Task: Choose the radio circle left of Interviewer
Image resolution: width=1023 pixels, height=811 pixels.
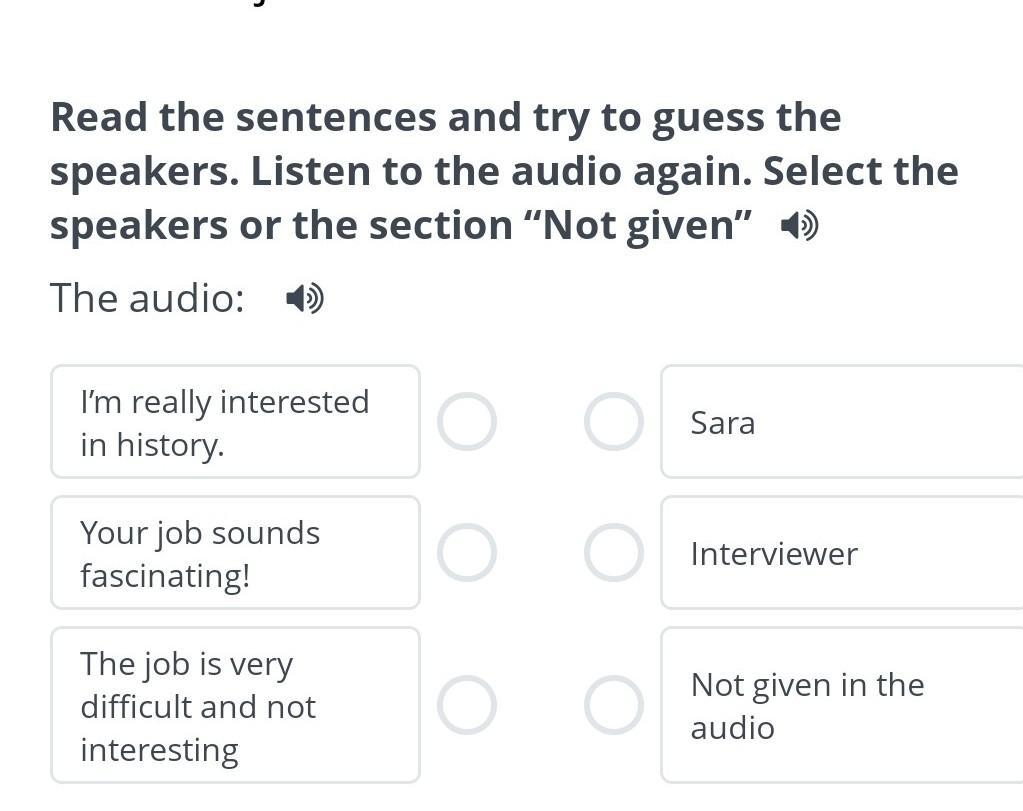Action: [613, 553]
